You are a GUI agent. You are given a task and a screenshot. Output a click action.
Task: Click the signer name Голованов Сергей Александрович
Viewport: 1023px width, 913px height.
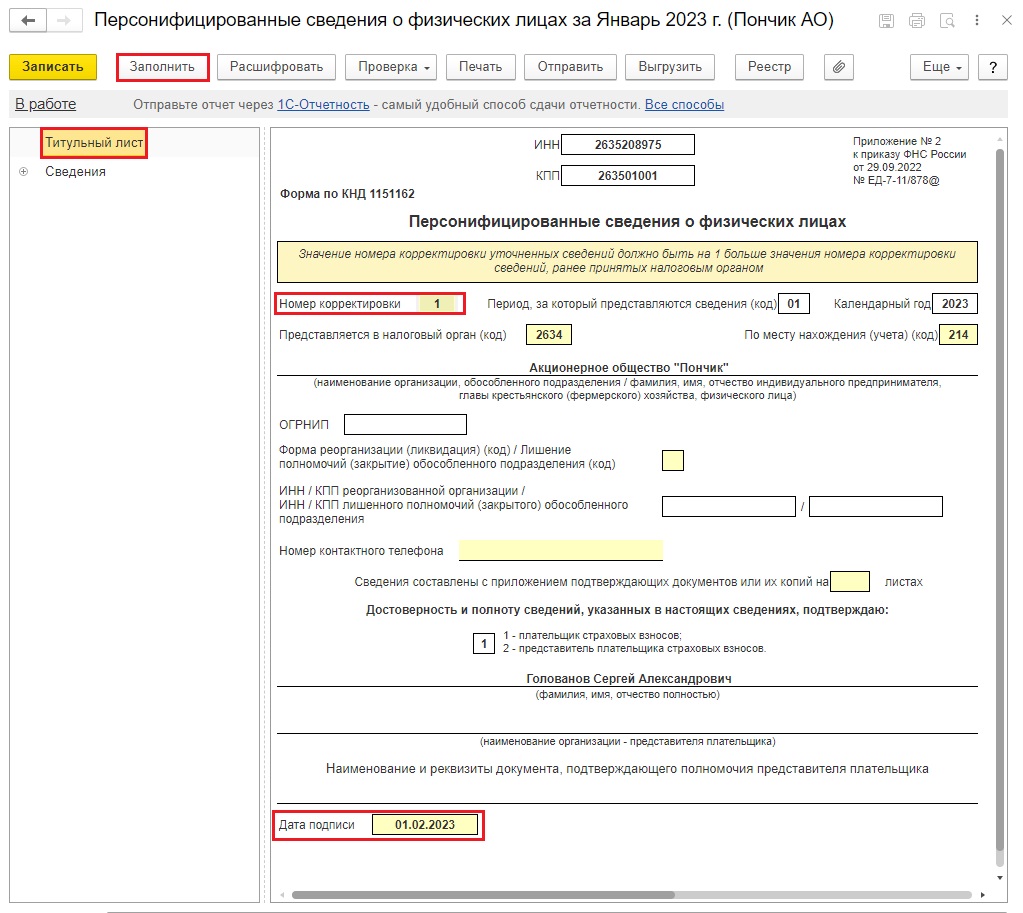pos(628,679)
